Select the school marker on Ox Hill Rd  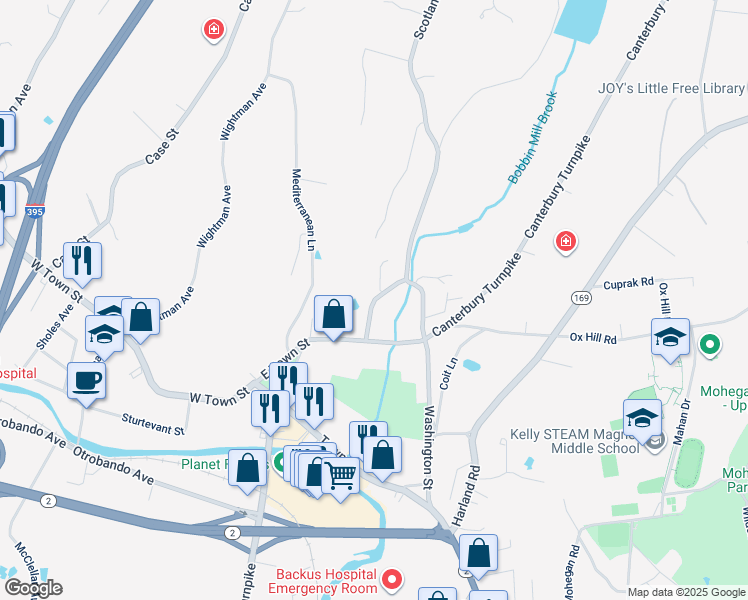pyautogui.click(x=670, y=340)
